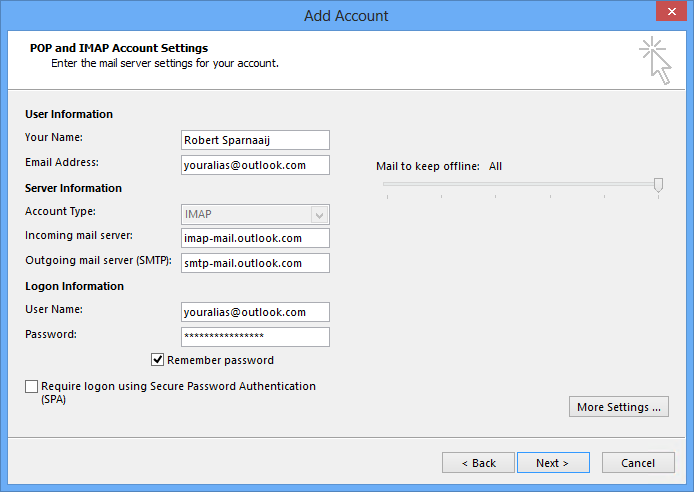
Task: Close the Add Account dialog
Action: click(671, 11)
